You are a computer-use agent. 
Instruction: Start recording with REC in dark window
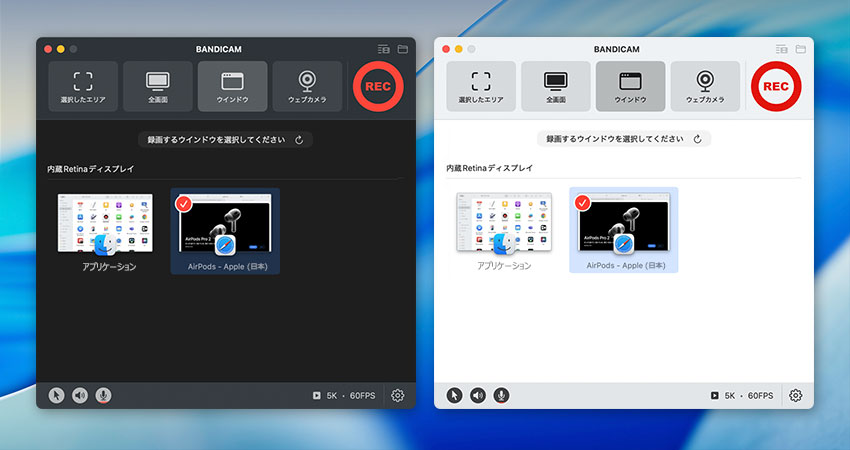pyautogui.click(x=377, y=86)
